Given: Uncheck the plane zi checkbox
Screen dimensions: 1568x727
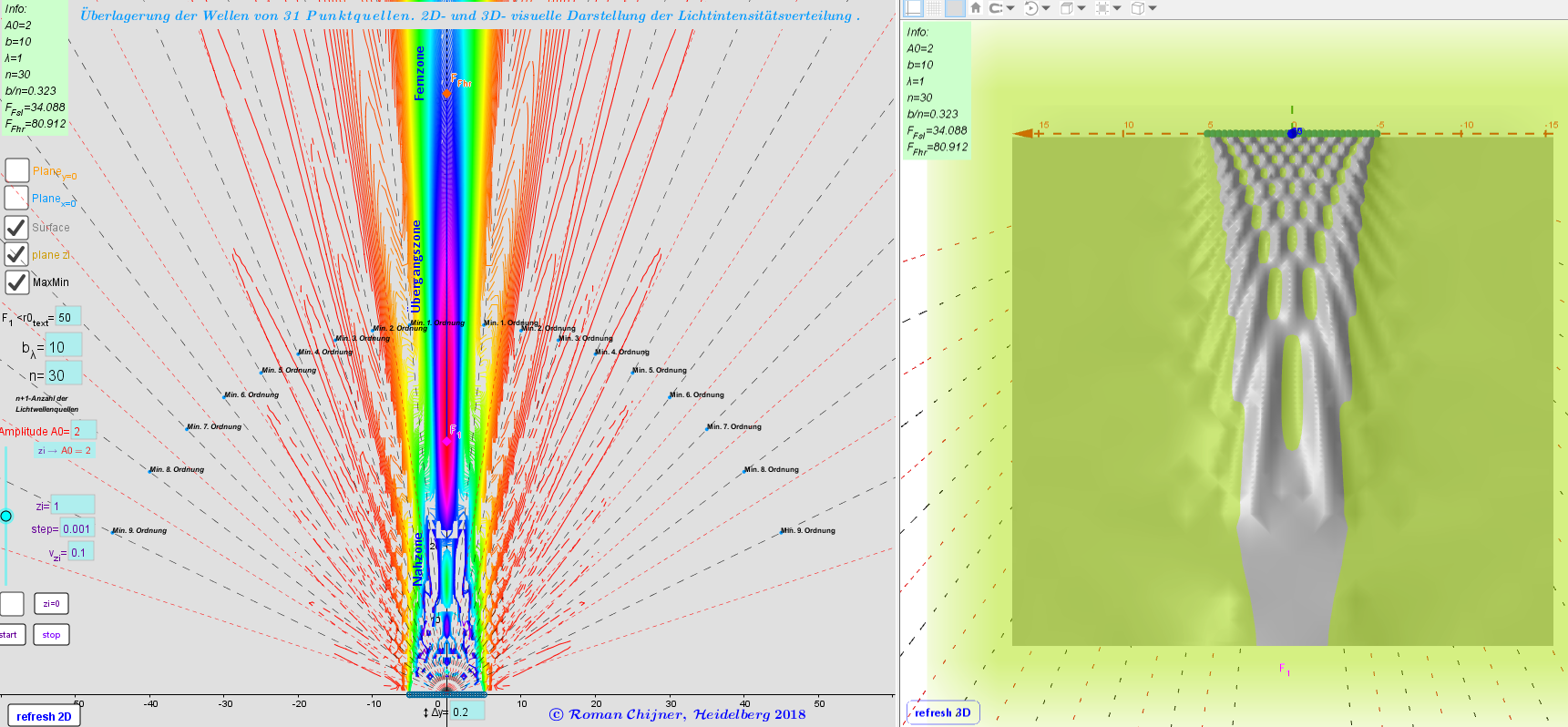Looking at the screenshot, I should point(16,254).
